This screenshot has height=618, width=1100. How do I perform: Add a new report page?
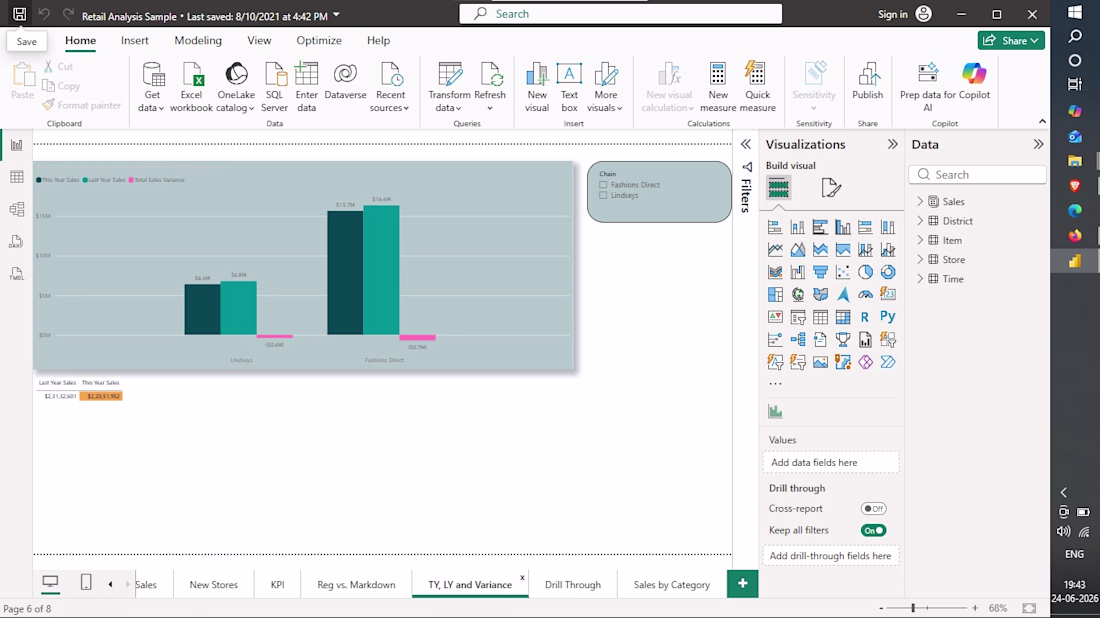coord(742,584)
